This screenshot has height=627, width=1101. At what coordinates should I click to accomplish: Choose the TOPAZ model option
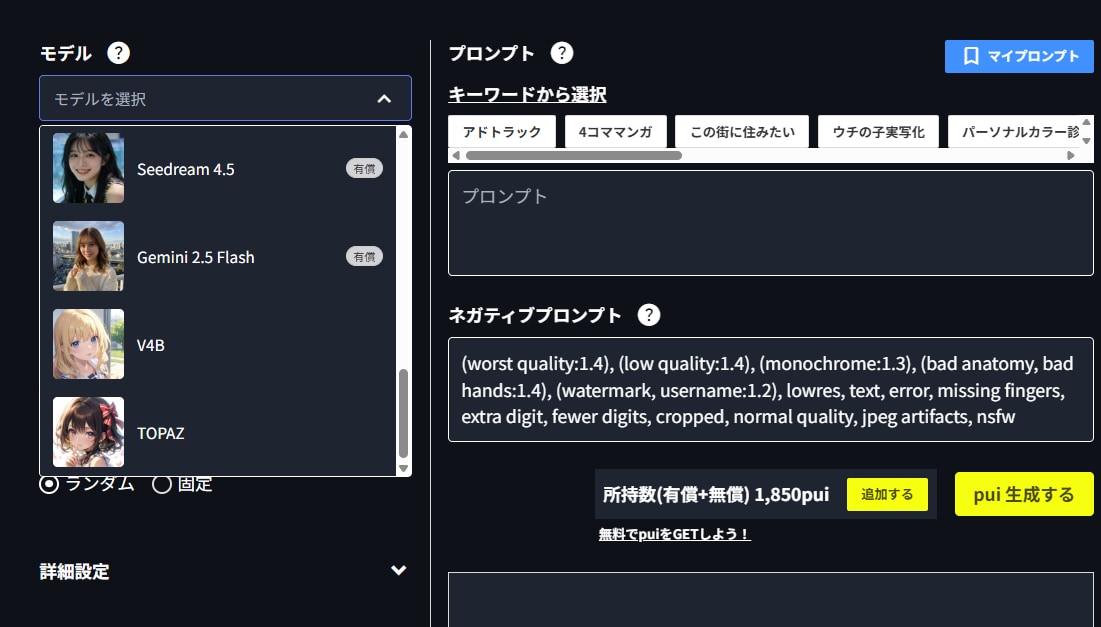[218, 432]
